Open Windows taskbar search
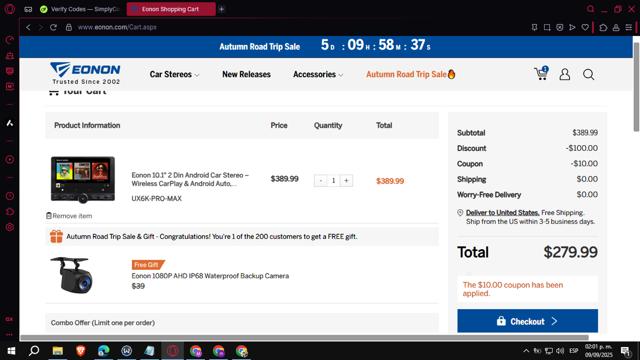 pyautogui.click(x=34, y=351)
